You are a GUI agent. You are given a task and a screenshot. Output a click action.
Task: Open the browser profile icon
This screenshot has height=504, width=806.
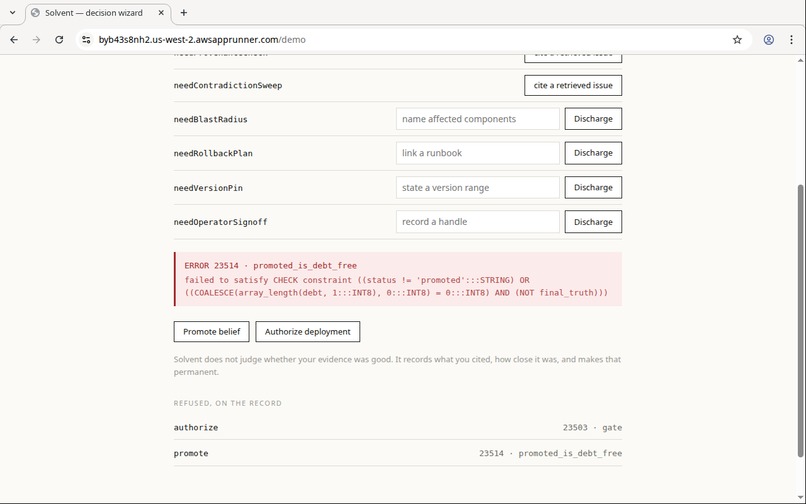768,40
